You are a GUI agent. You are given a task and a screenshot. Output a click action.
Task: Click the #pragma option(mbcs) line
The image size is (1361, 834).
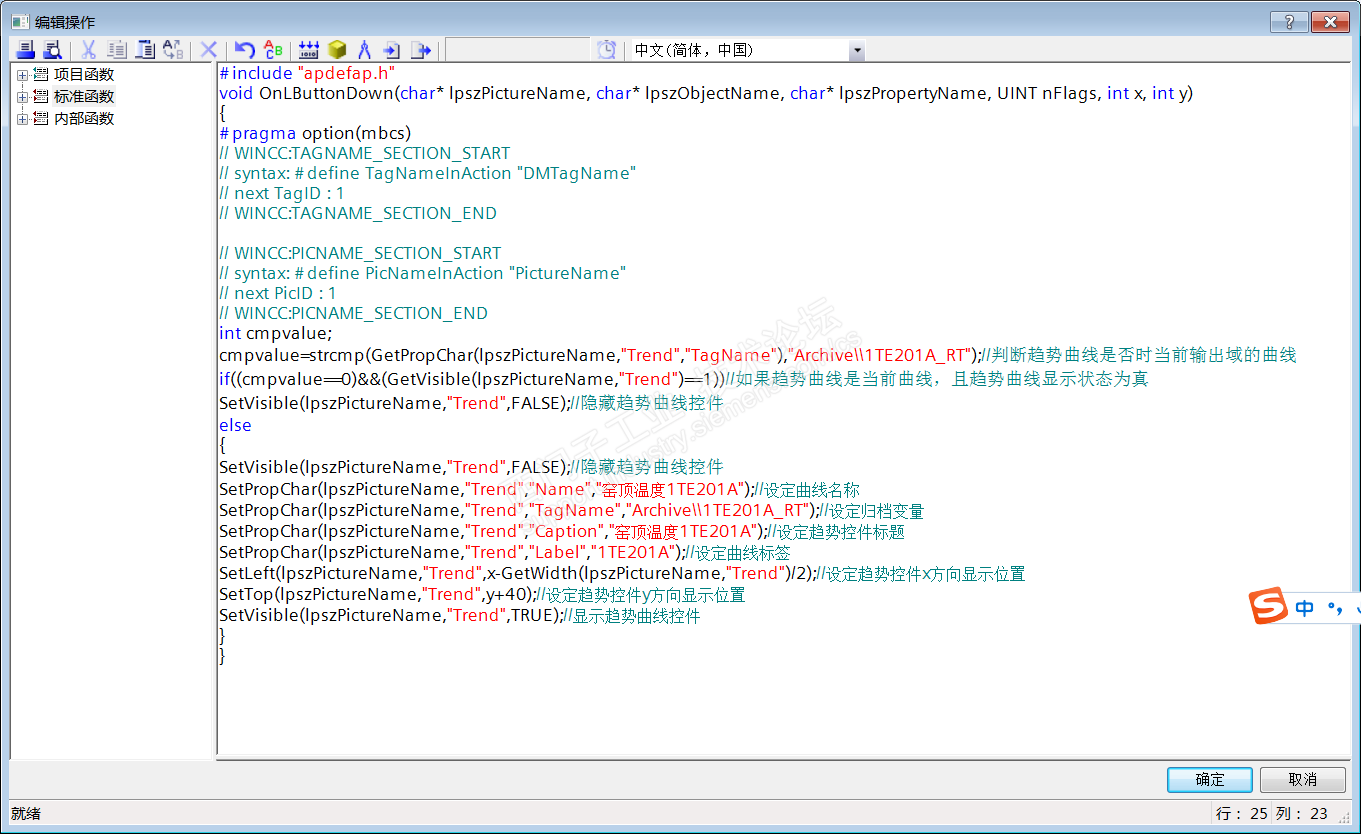coord(315,133)
